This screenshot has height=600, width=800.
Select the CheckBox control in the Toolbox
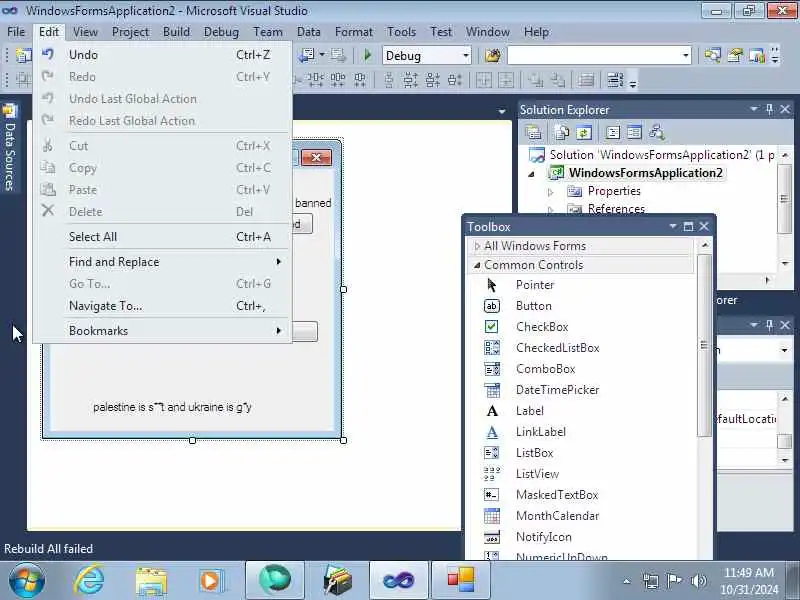tap(582, 327)
